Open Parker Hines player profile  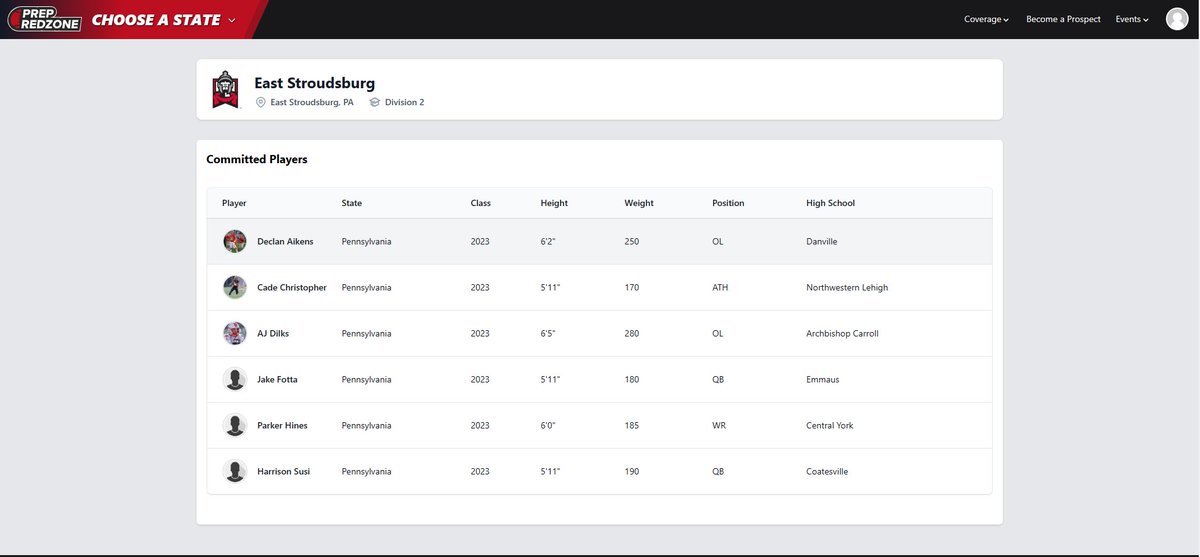pos(282,426)
